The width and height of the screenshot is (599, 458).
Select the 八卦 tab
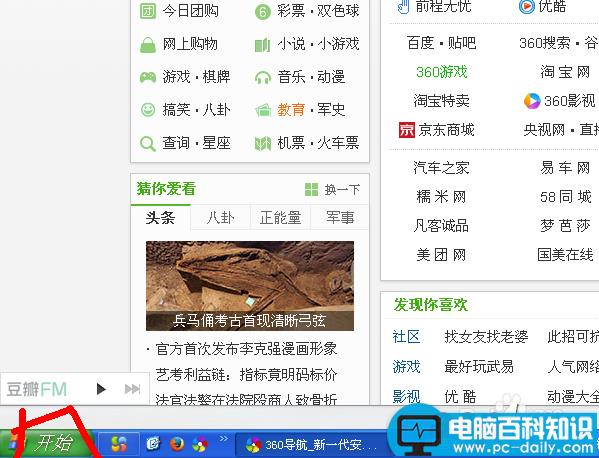tap(220, 218)
